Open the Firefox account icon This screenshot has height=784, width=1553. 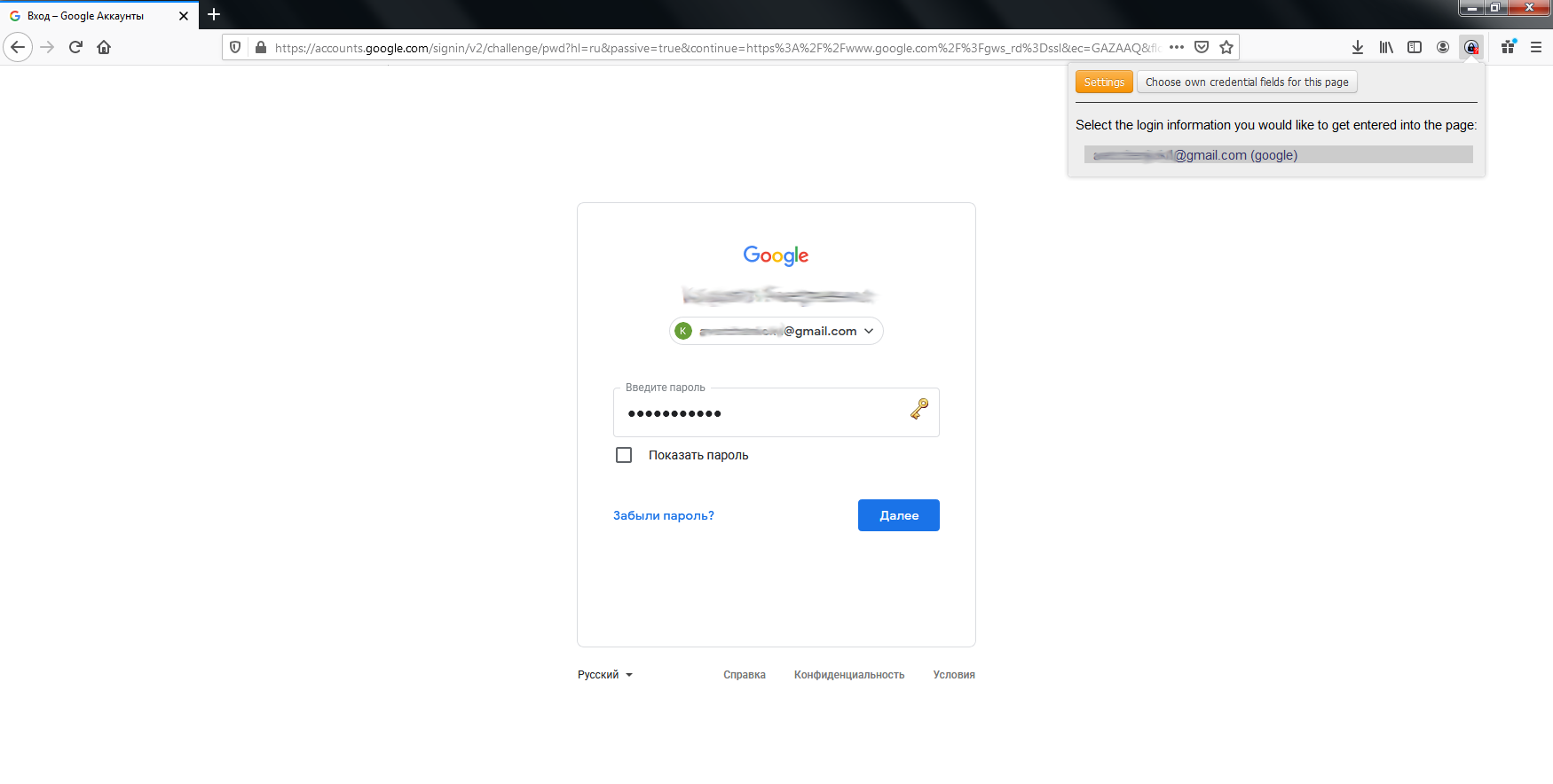(x=1443, y=47)
